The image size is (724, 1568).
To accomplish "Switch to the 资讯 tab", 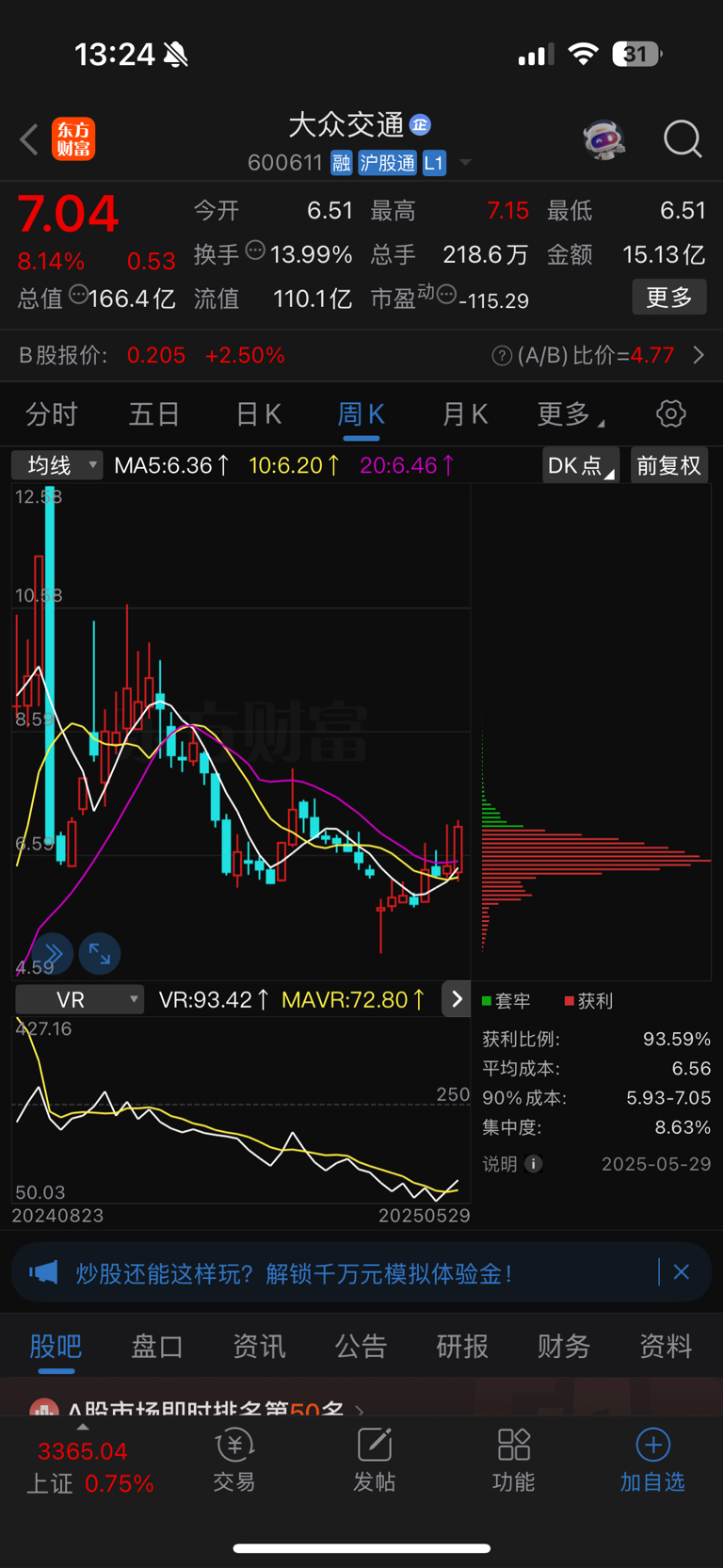I will point(259,1347).
